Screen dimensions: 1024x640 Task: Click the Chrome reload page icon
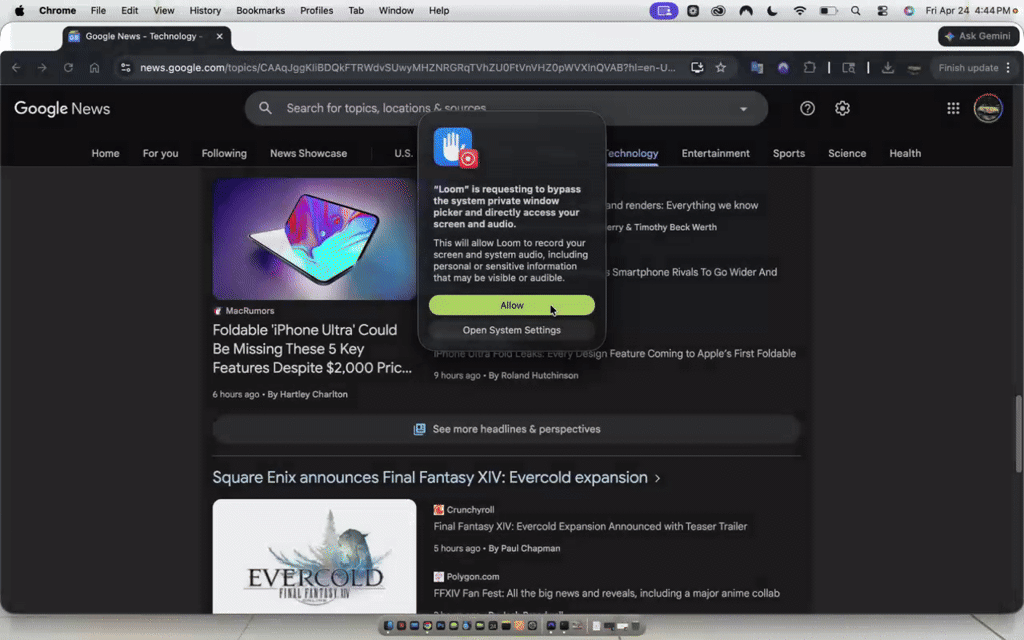click(x=68, y=68)
